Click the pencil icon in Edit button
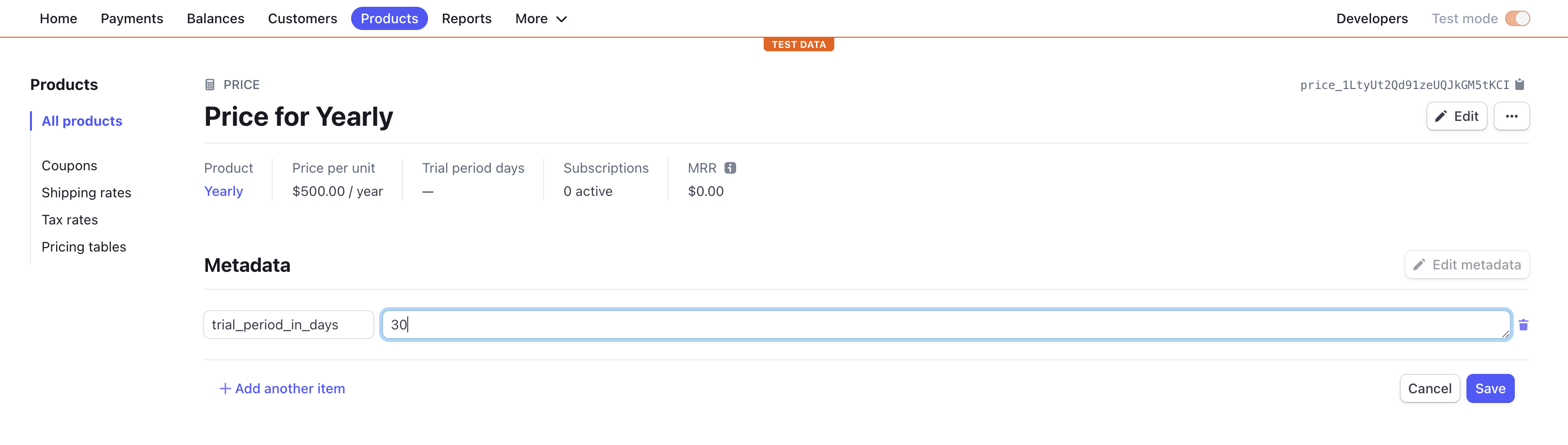The height and width of the screenshot is (445, 1568). [x=1441, y=116]
